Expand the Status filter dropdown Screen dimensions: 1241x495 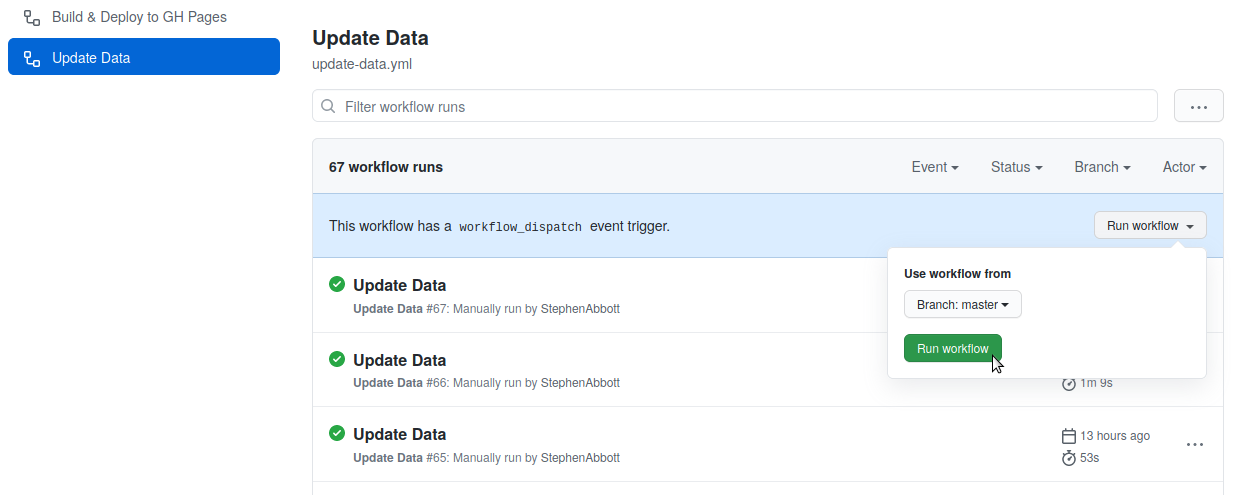tap(1016, 167)
